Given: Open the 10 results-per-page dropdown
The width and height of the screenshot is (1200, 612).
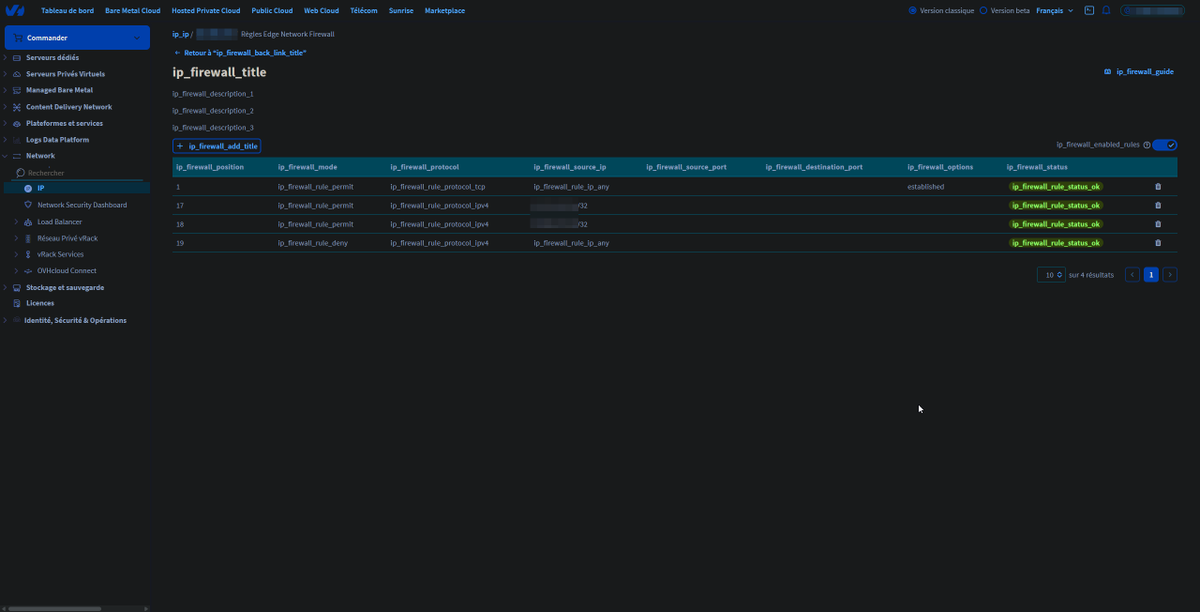Looking at the screenshot, I should pyautogui.click(x=1051, y=274).
